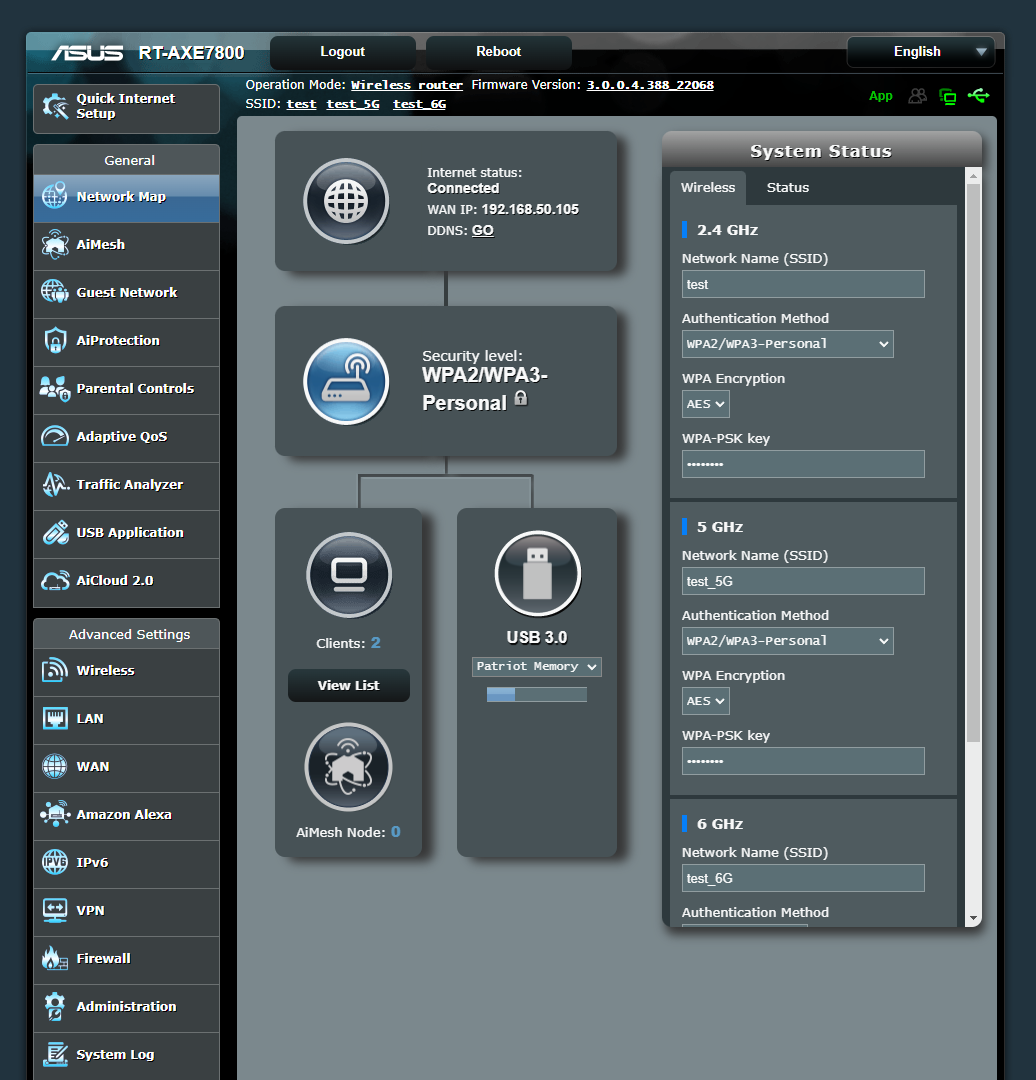Click the 6 GHz Network Name field
This screenshot has width=1036, height=1080.
[803, 878]
